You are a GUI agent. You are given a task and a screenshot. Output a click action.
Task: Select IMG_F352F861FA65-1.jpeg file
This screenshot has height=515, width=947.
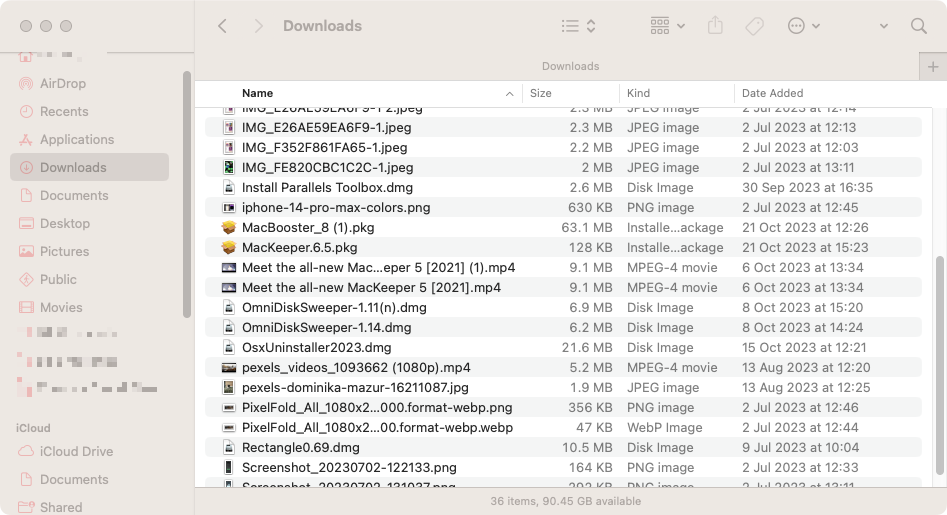[563, 147]
